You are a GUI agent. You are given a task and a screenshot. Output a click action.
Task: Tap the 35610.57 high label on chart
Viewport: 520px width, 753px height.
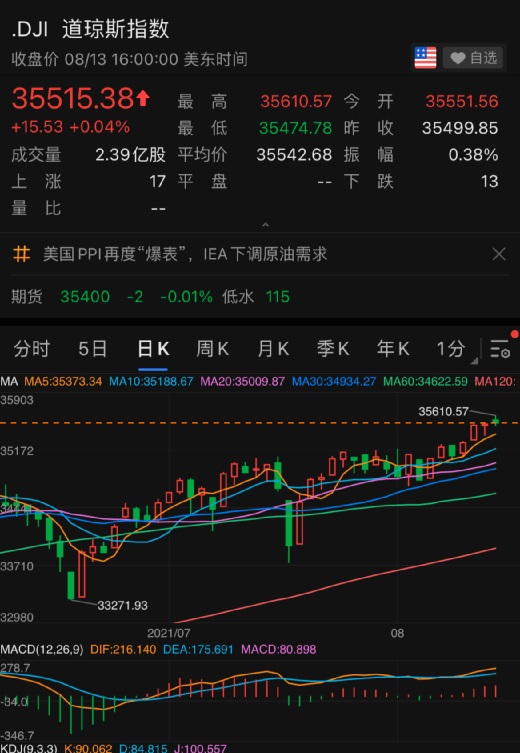(x=443, y=411)
